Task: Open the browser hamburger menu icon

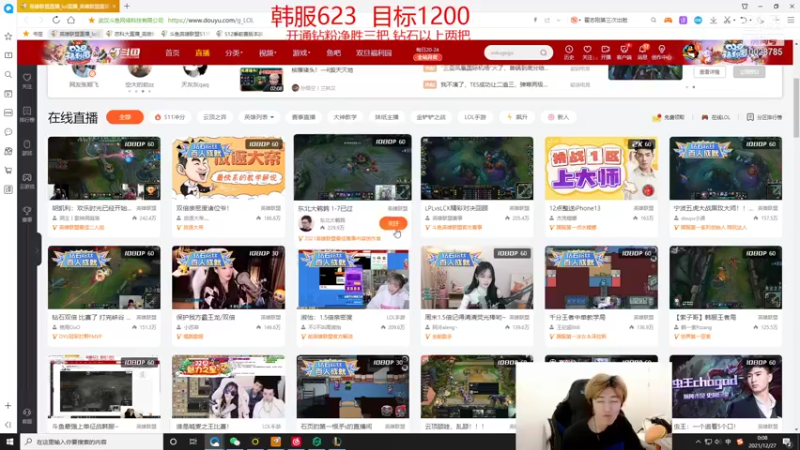Action: 791,20
